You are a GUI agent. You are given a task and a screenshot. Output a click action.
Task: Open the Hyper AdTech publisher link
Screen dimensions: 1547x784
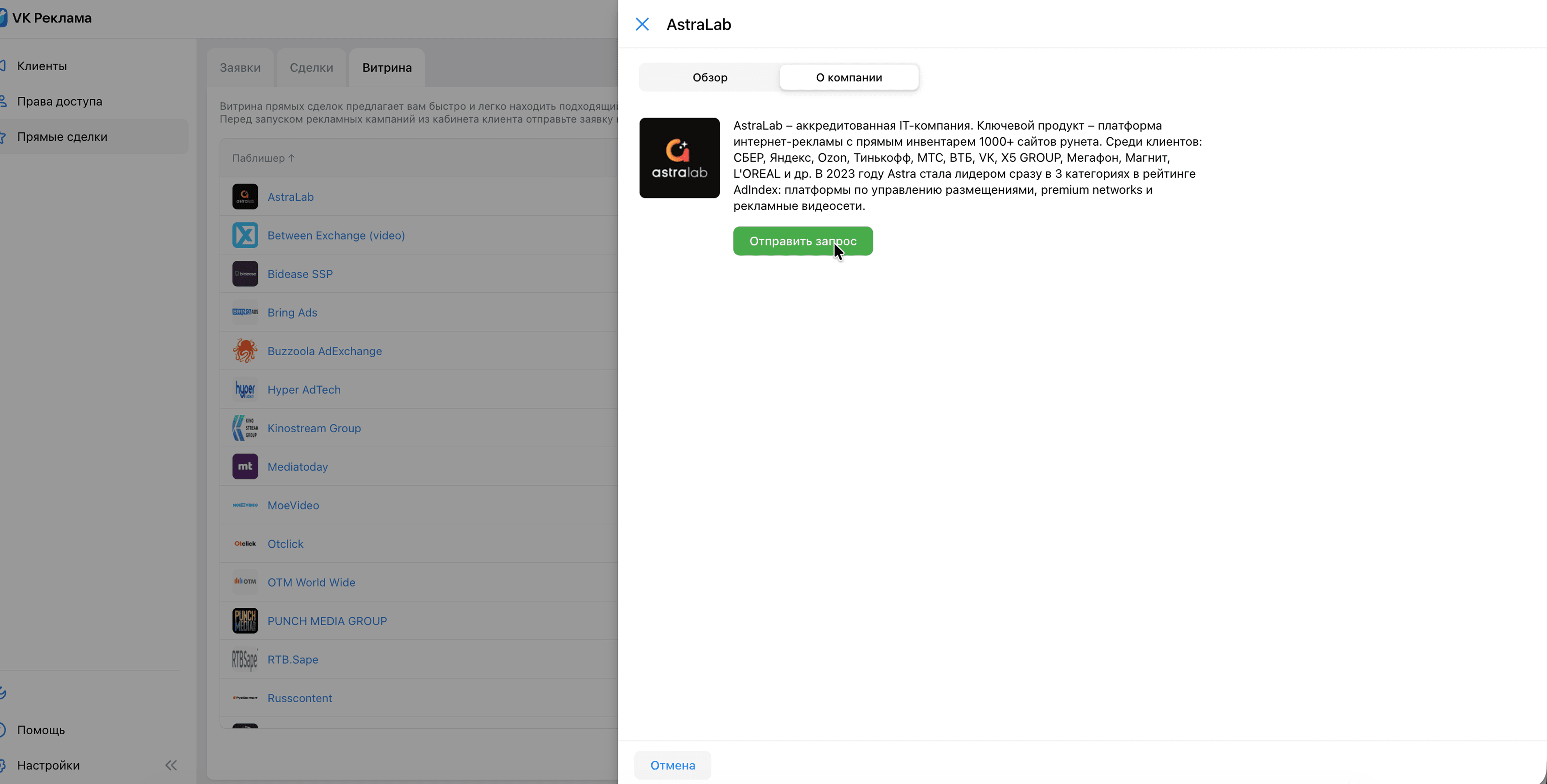pos(304,390)
